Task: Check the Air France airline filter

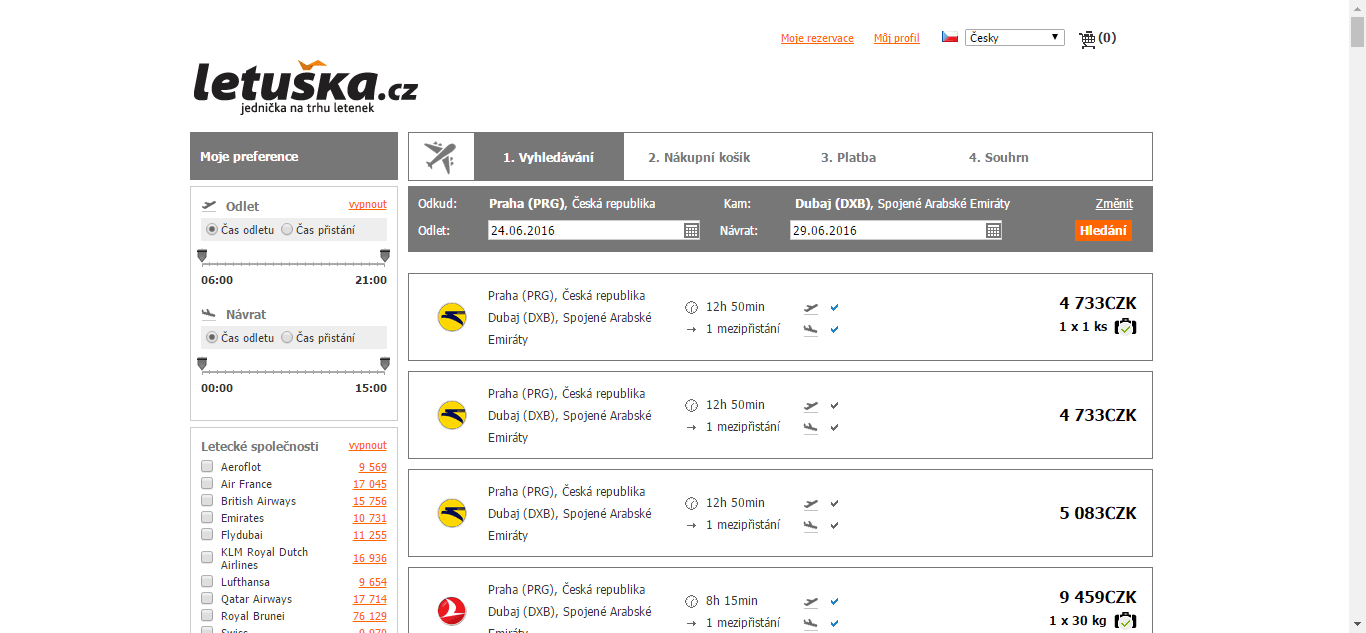Action: tap(207, 483)
